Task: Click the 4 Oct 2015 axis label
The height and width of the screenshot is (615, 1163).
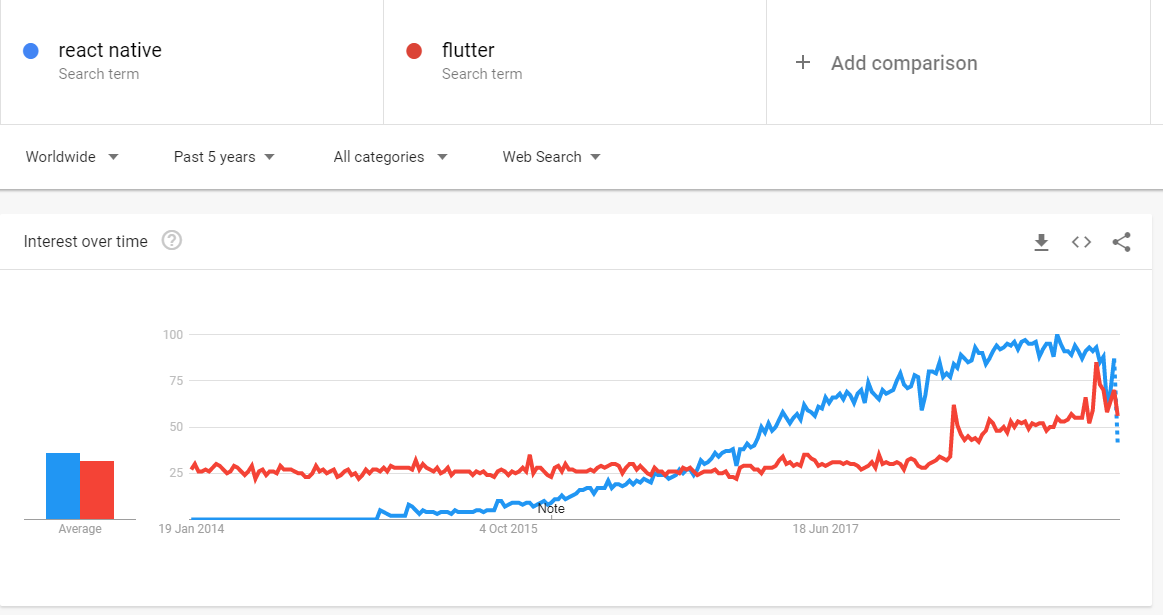Action: pyautogui.click(x=508, y=529)
